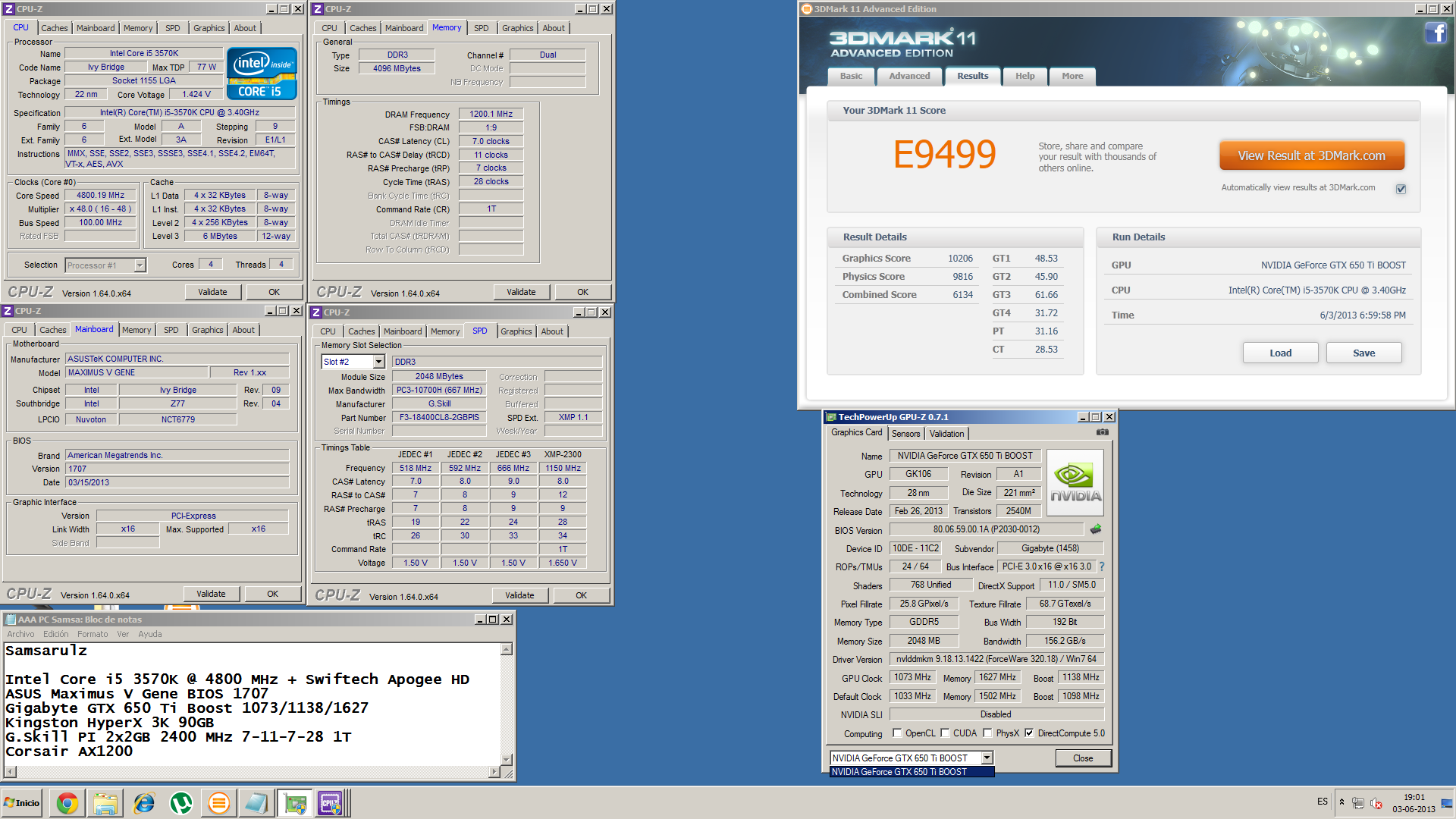Screen dimensions: 1456x819
Task: Open Ayuda menu in Notepad
Action: coord(149,634)
